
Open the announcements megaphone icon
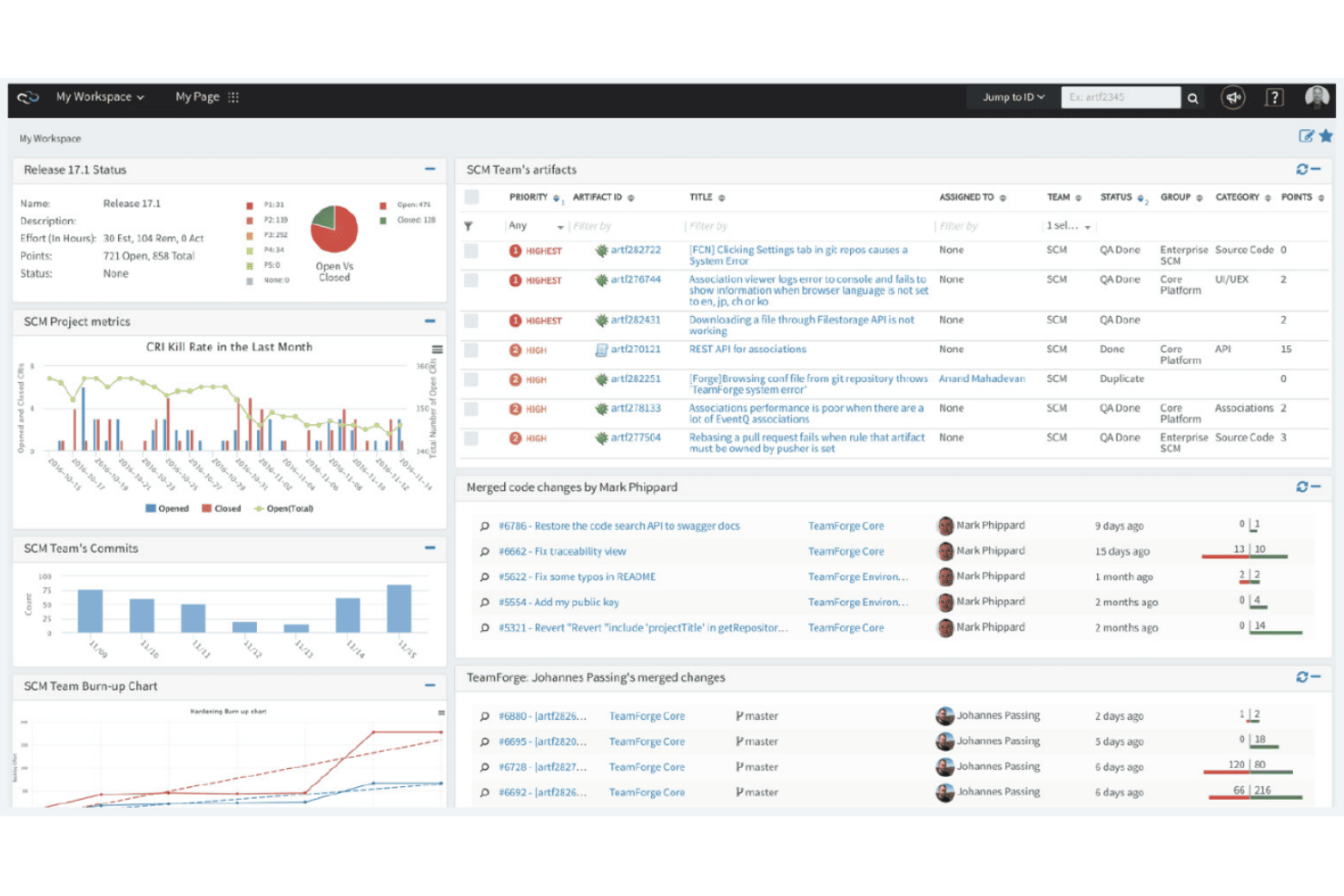pyautogui.click(x=1232, y=97)
